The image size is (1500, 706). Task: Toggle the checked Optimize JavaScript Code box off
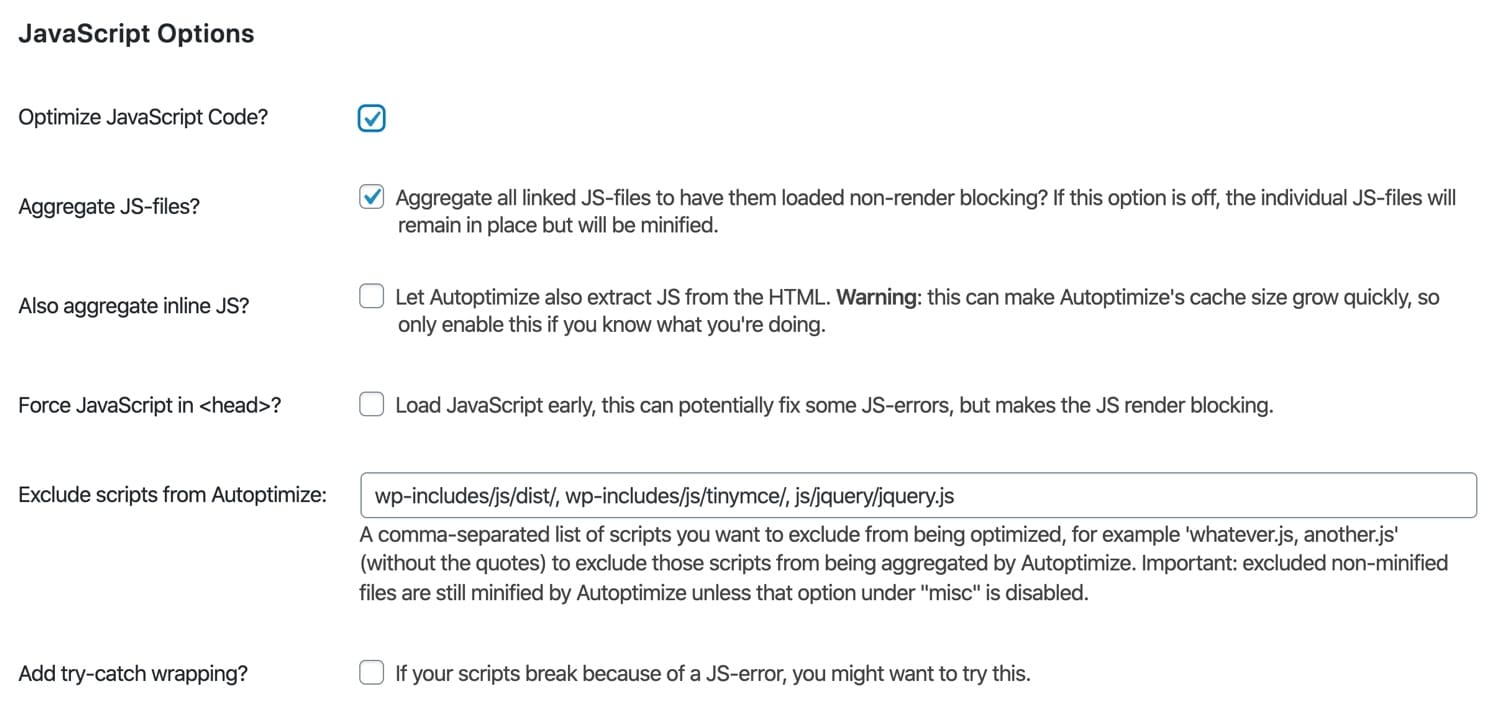[371, 117]
